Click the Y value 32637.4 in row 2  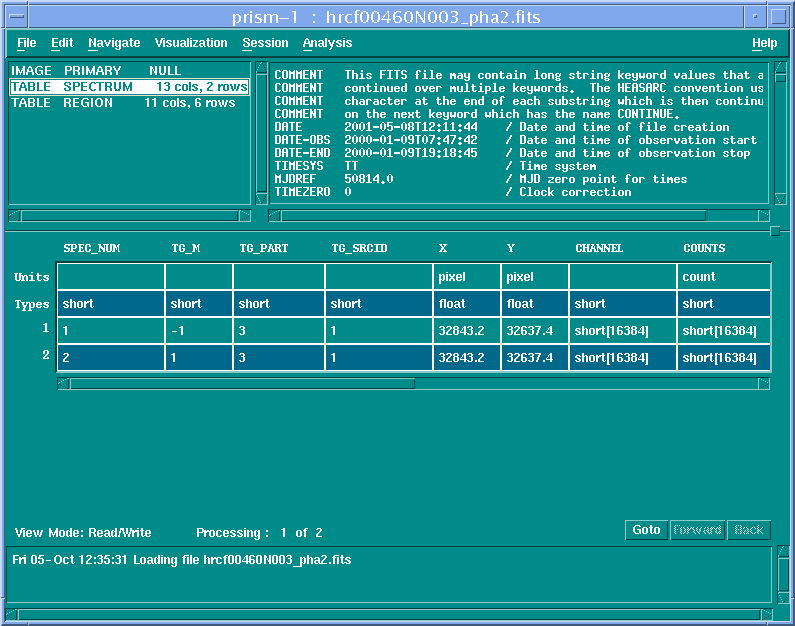[535, 357]
